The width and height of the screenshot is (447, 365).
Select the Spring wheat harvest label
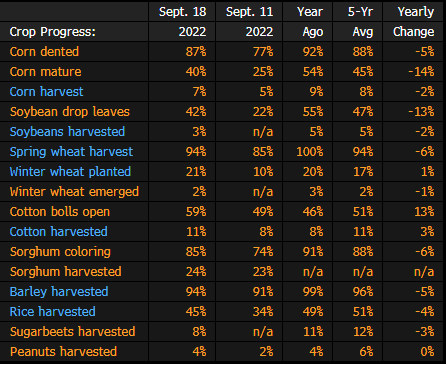click(71, 152)
